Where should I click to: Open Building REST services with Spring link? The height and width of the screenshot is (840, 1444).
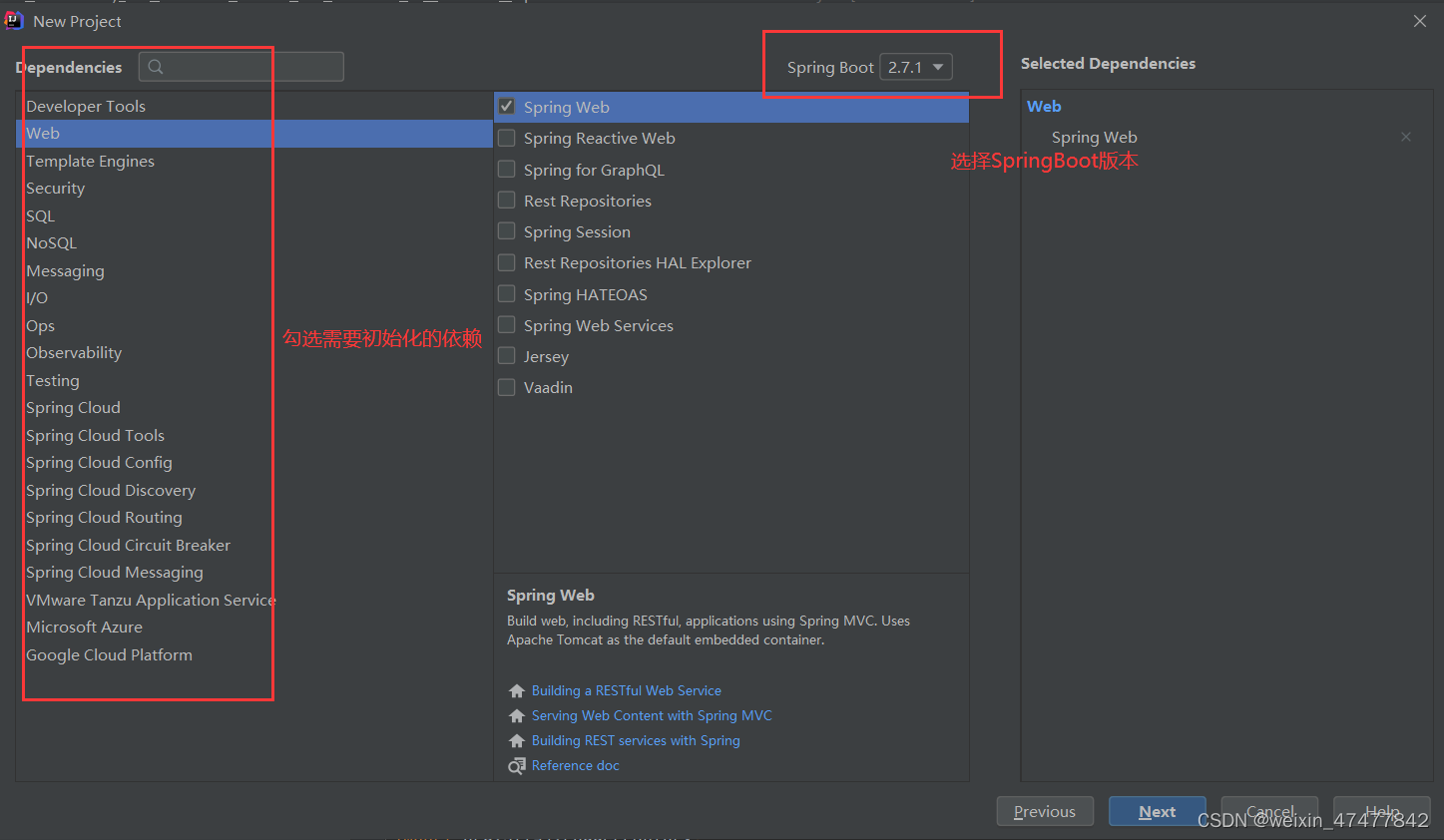pyautogui.click(x=636, y=740)
